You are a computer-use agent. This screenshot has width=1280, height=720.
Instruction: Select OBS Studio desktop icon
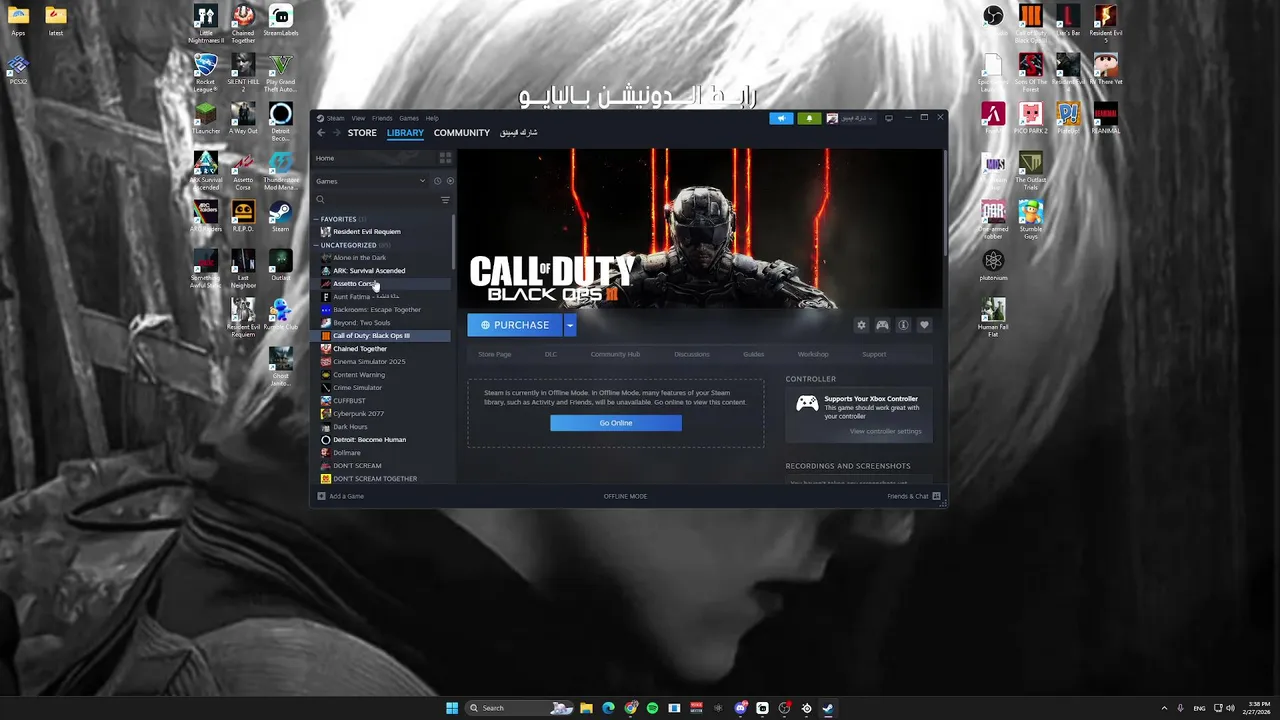(993, 20)
